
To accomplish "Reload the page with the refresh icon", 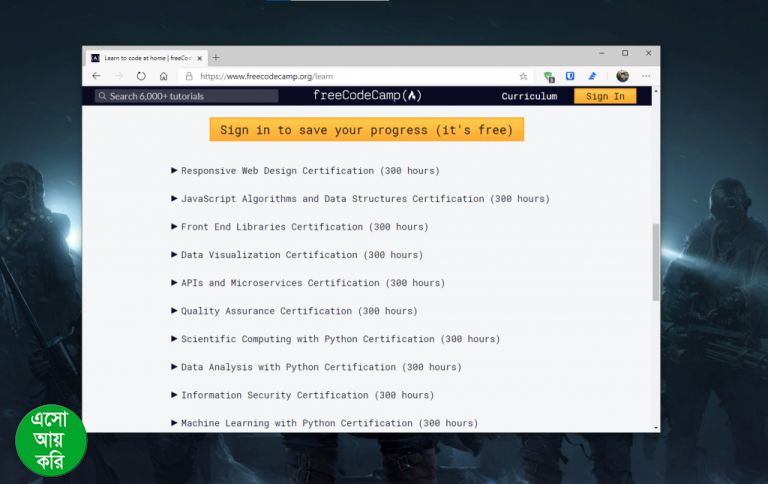I will [141, 76].
